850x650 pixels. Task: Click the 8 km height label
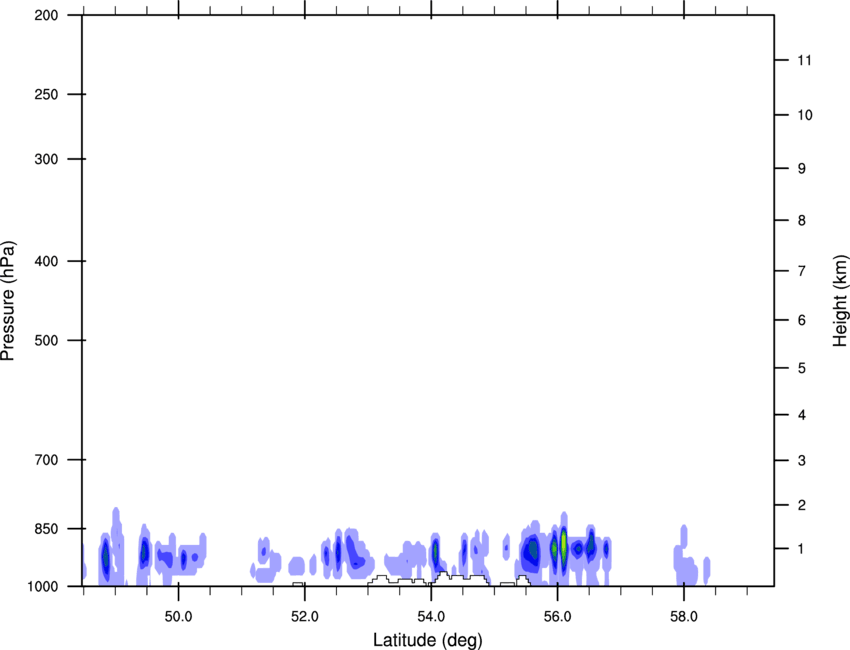coord(801,220)
